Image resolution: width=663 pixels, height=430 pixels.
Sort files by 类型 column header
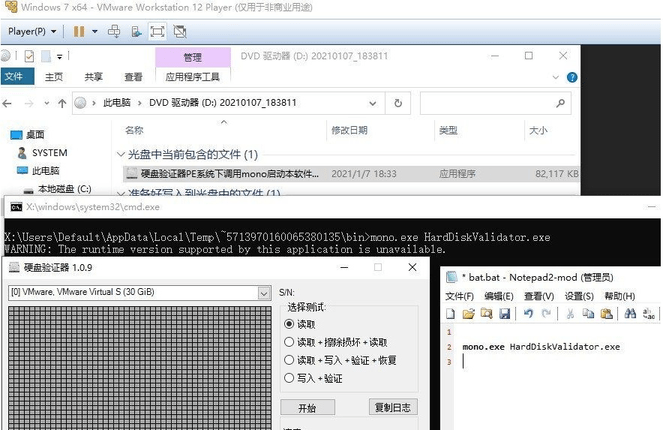448,130
